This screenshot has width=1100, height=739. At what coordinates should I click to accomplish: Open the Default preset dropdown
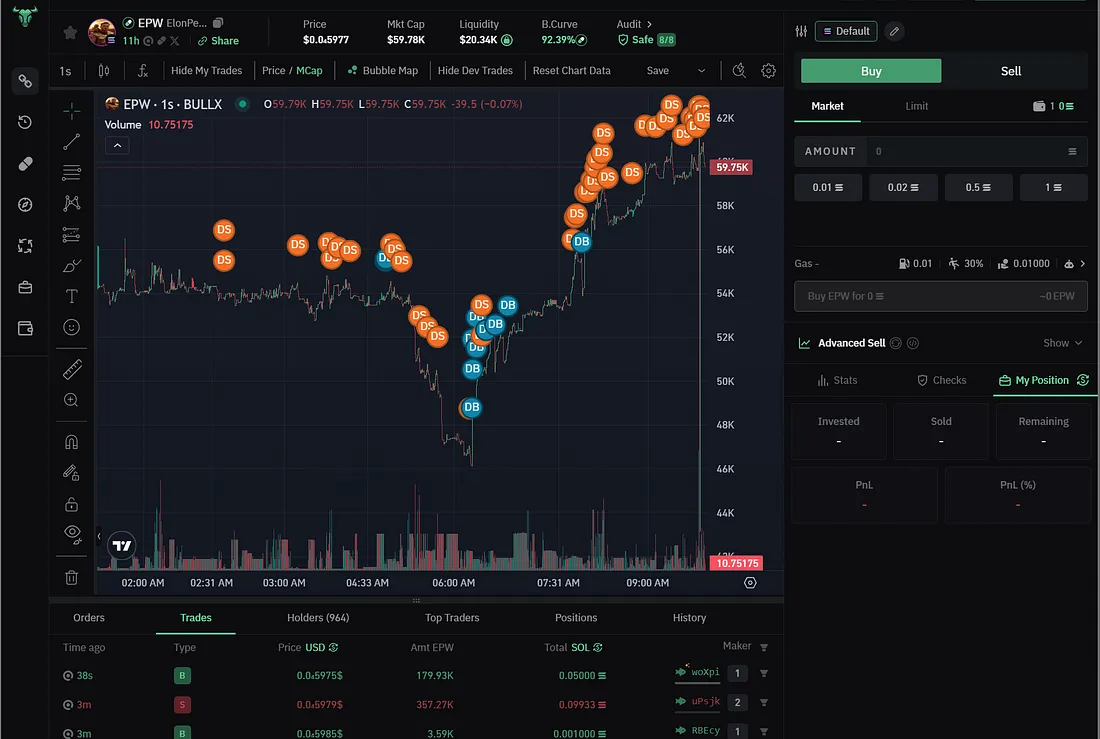click(x=846, y=31)
